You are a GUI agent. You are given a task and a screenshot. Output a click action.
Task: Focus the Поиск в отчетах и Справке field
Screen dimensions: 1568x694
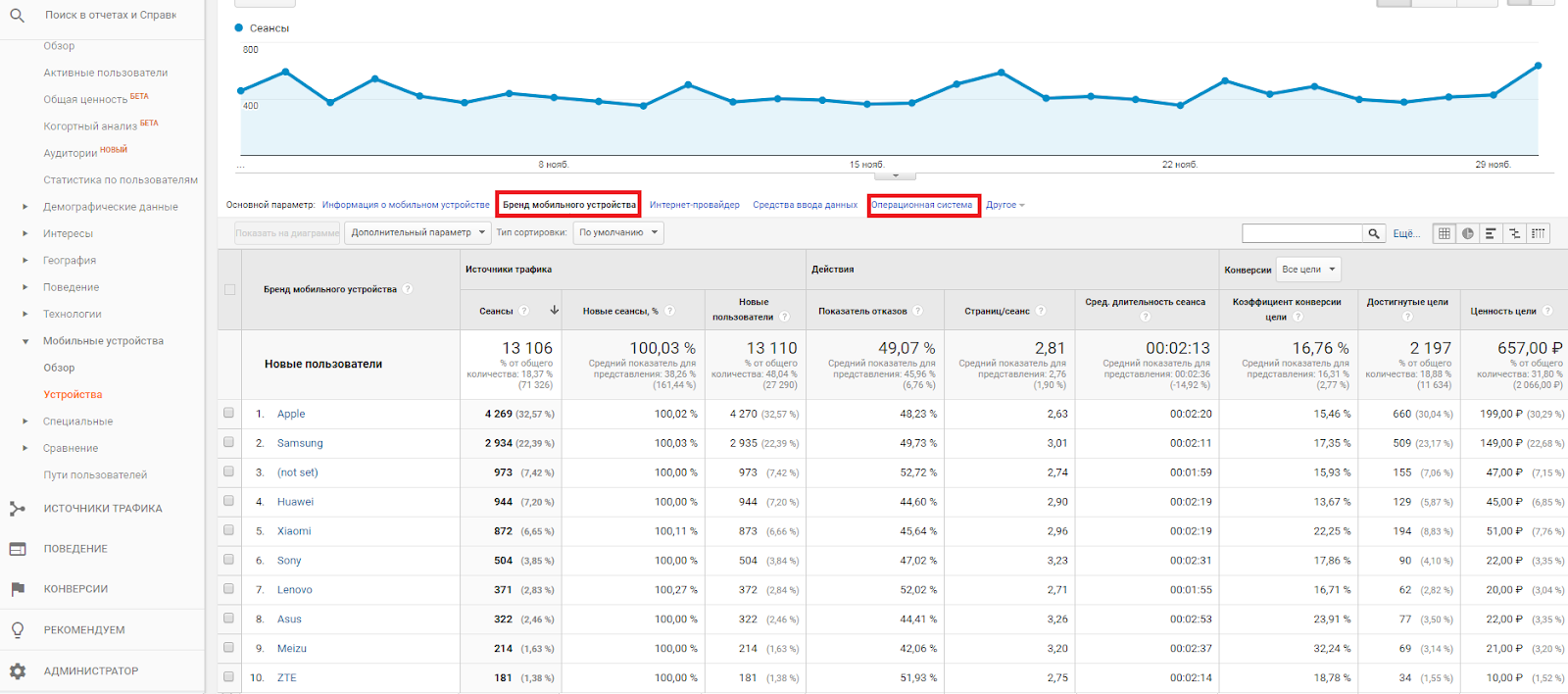tap(111, 16)
